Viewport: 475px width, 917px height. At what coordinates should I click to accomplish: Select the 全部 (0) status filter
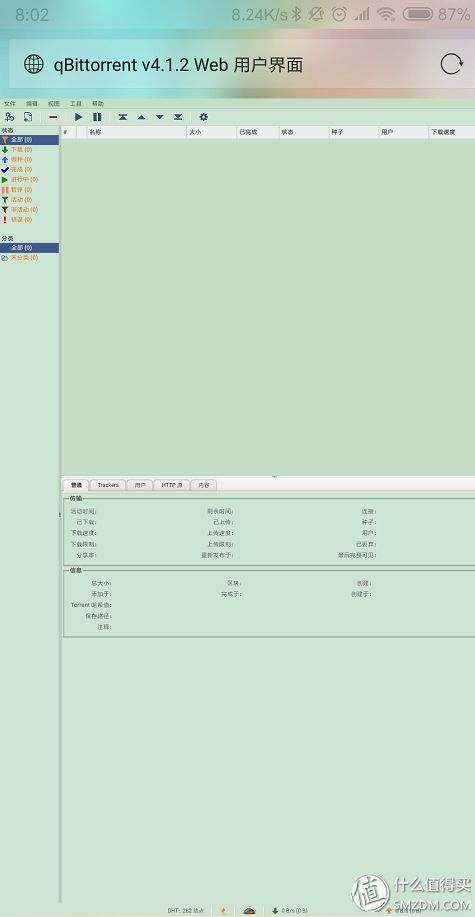click(x=29, y=140)
